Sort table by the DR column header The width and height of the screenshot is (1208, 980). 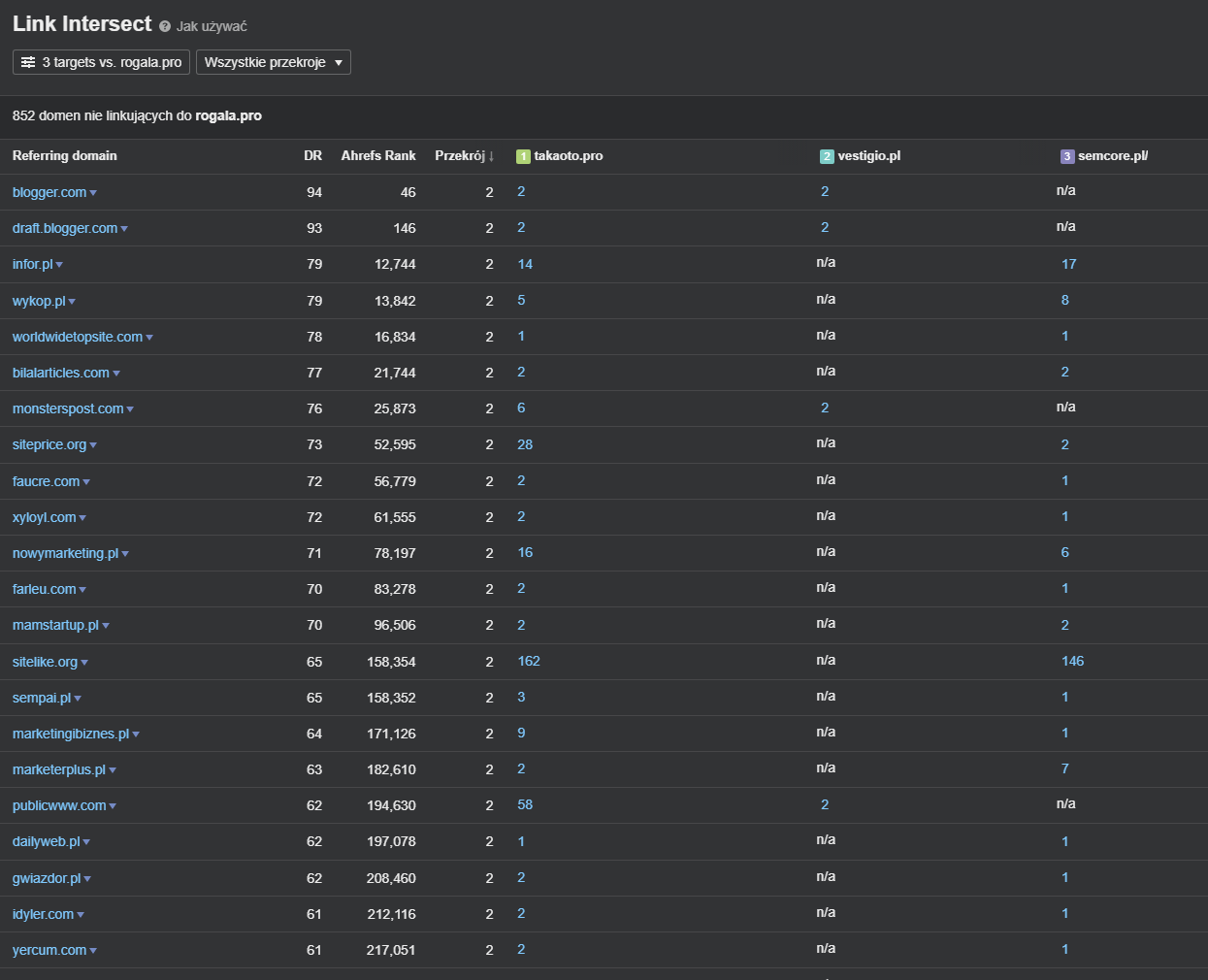tap(312, 155)
